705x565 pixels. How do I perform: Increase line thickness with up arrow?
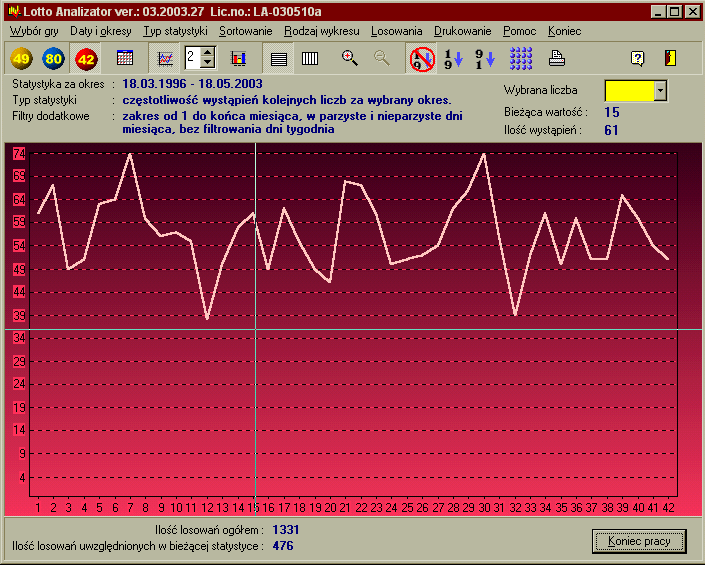(x=207, y=52)
